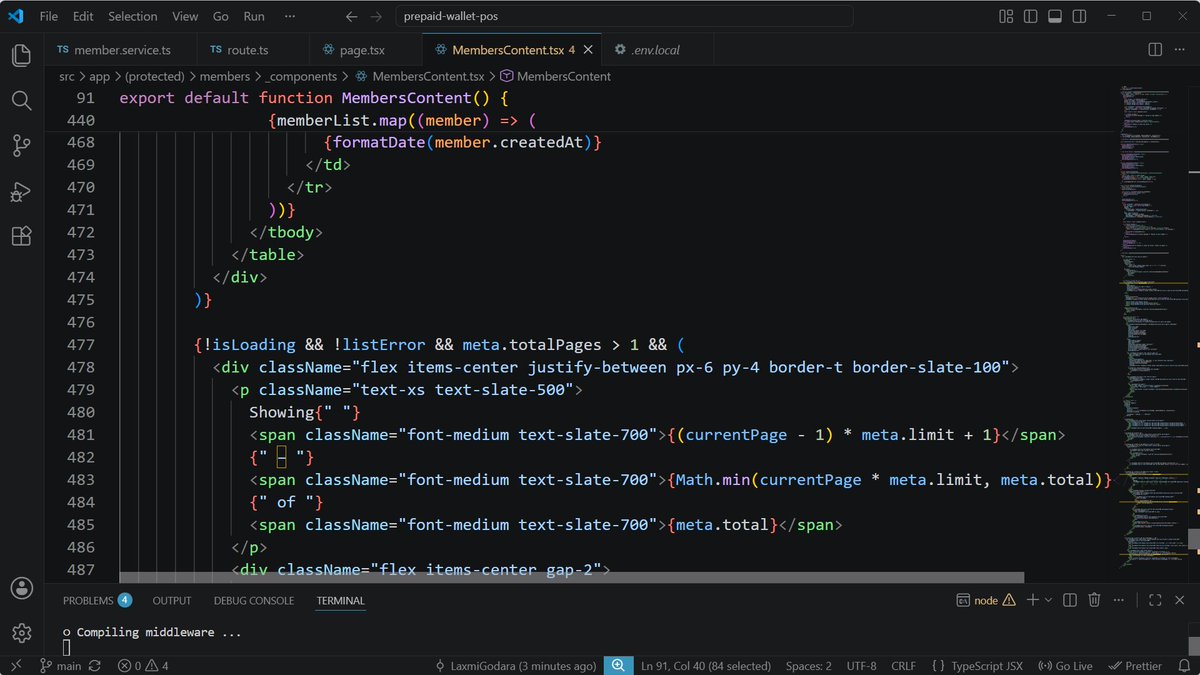The width and height of the screenshot is (1200, 675).
Task: Click the remote window status icon
Action: click(x=15, y=666)
